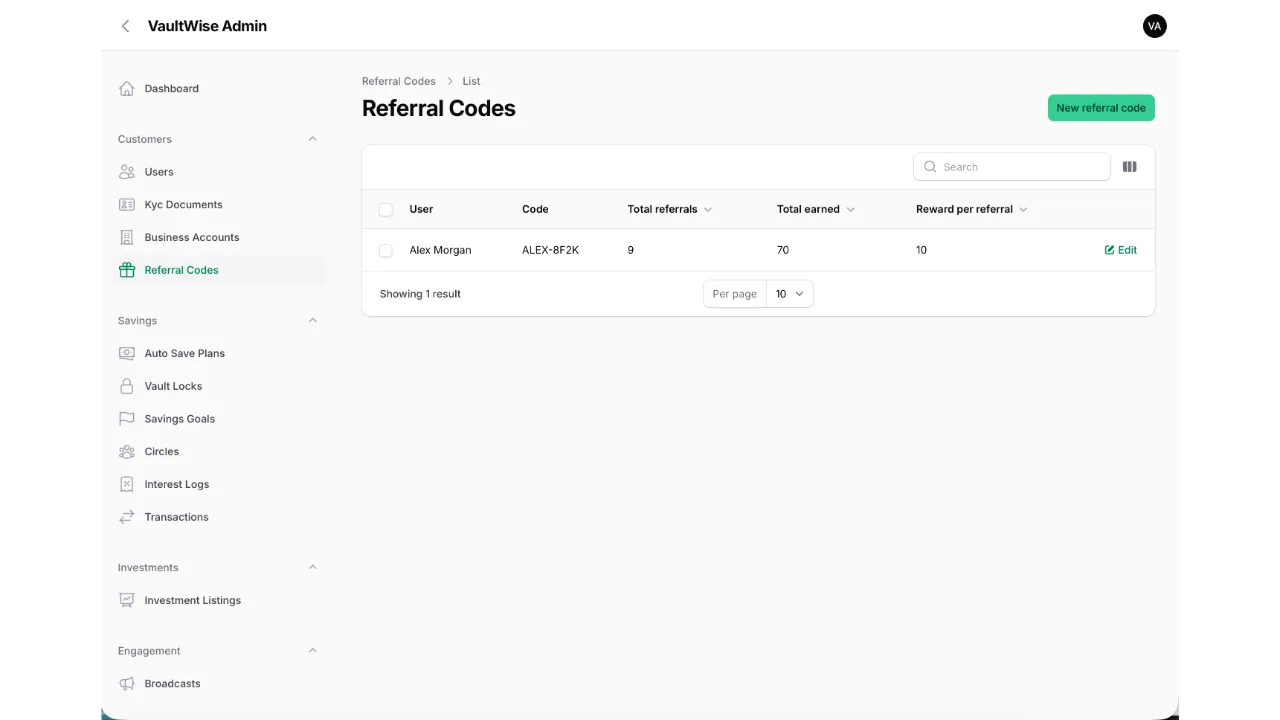Click the Circles group icon
Viewport: 1280px width, 720px height.
click(127, 451)
